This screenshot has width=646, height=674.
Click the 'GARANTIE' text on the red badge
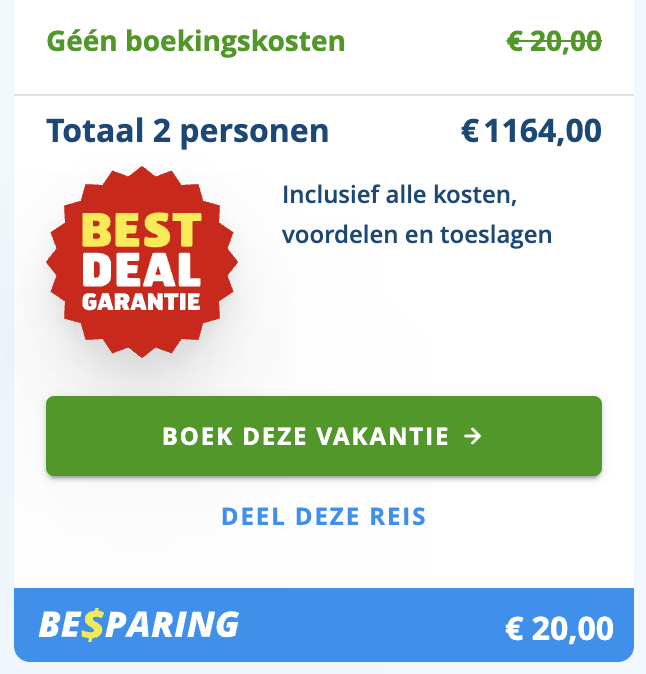[x=141, y=300]
